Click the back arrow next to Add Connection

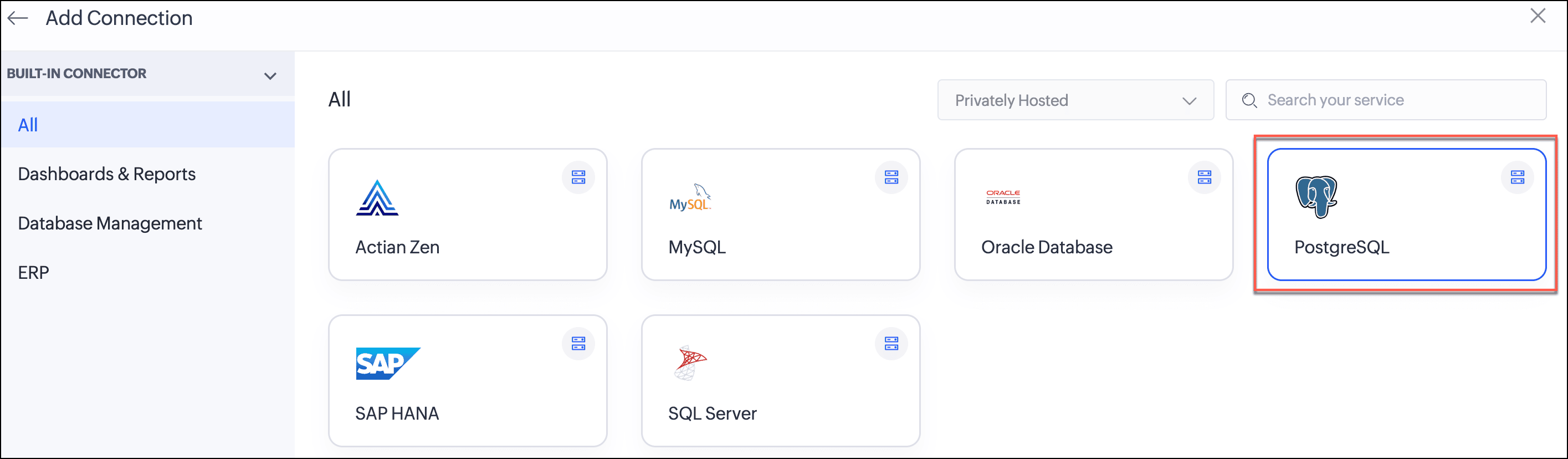[x=18, y=18]
